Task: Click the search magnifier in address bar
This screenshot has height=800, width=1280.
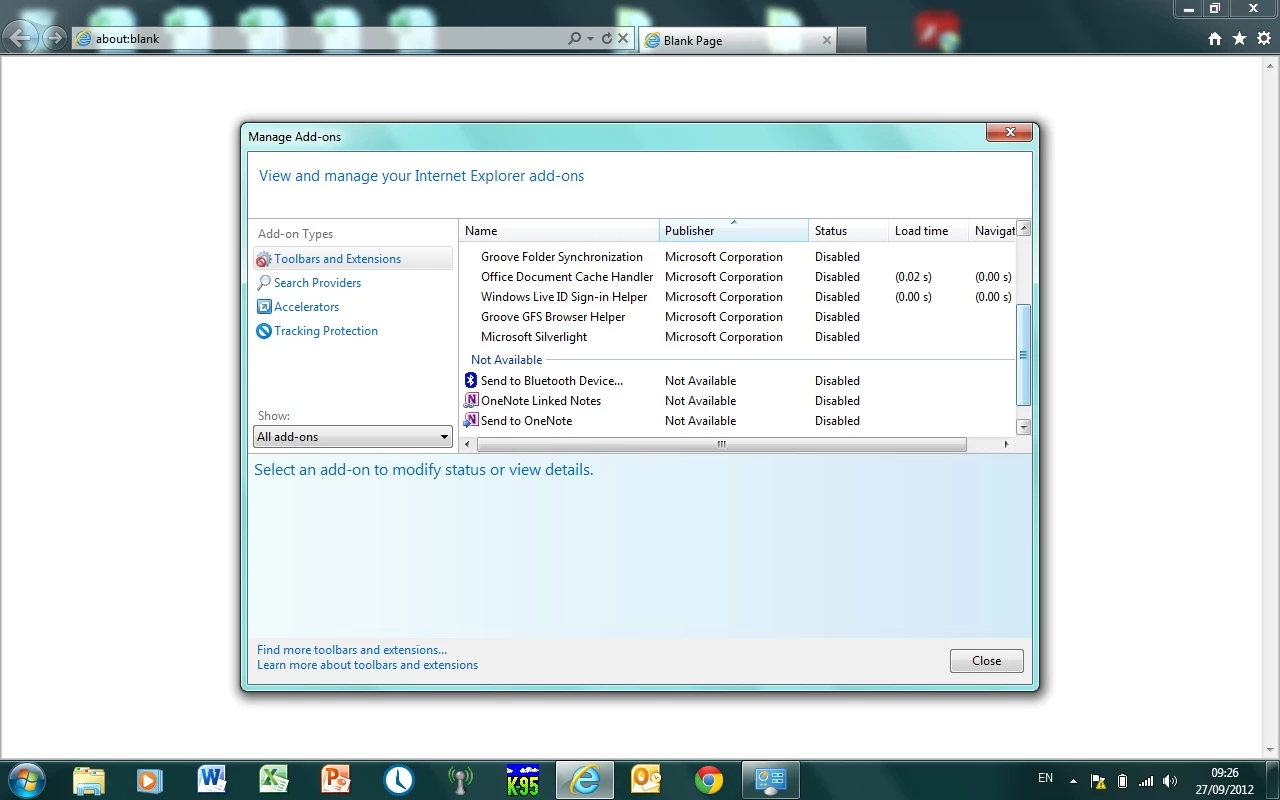Action: (574, 39)
